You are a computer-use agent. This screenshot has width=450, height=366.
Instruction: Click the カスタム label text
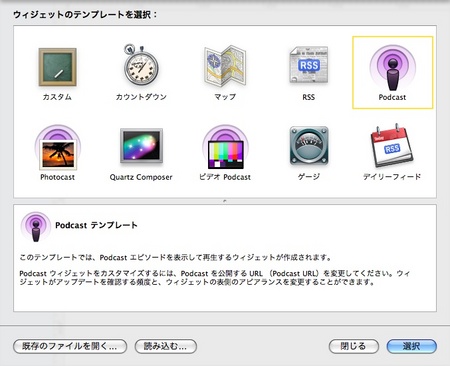click(x=57, y=97)
